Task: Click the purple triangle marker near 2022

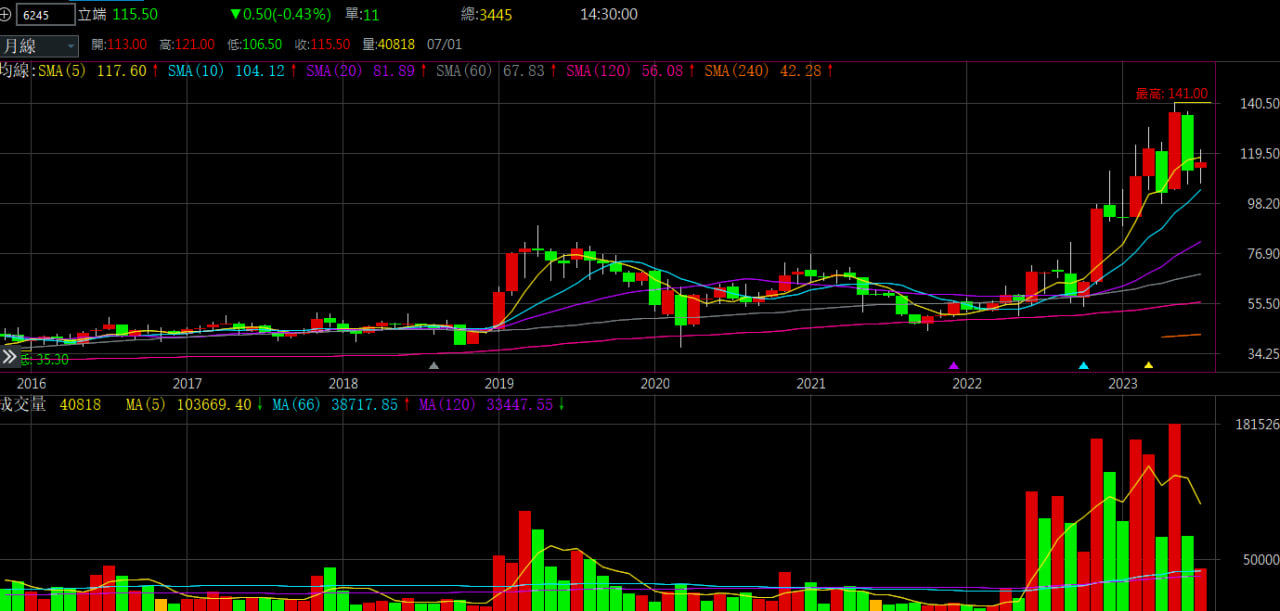Action: [954, 366]
